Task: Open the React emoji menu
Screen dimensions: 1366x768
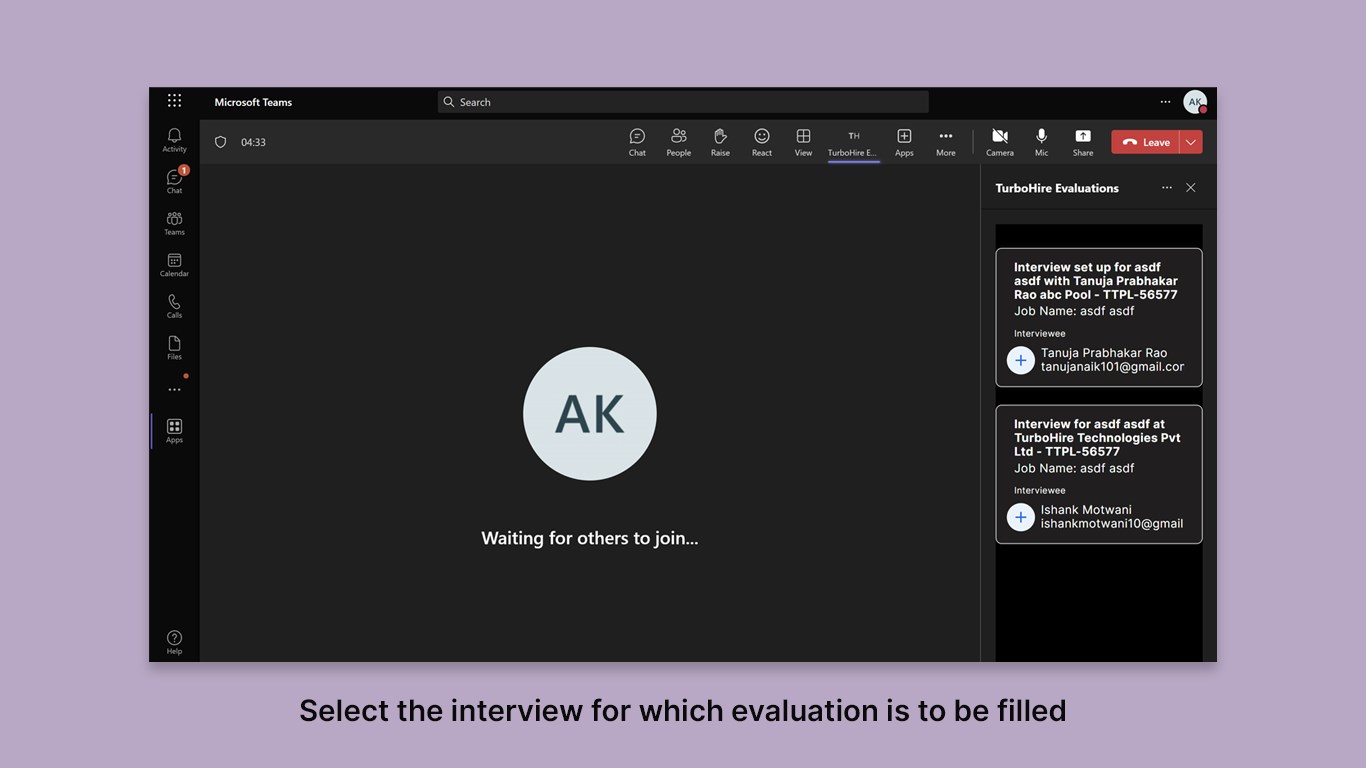Action: click(x=762, y=142)
